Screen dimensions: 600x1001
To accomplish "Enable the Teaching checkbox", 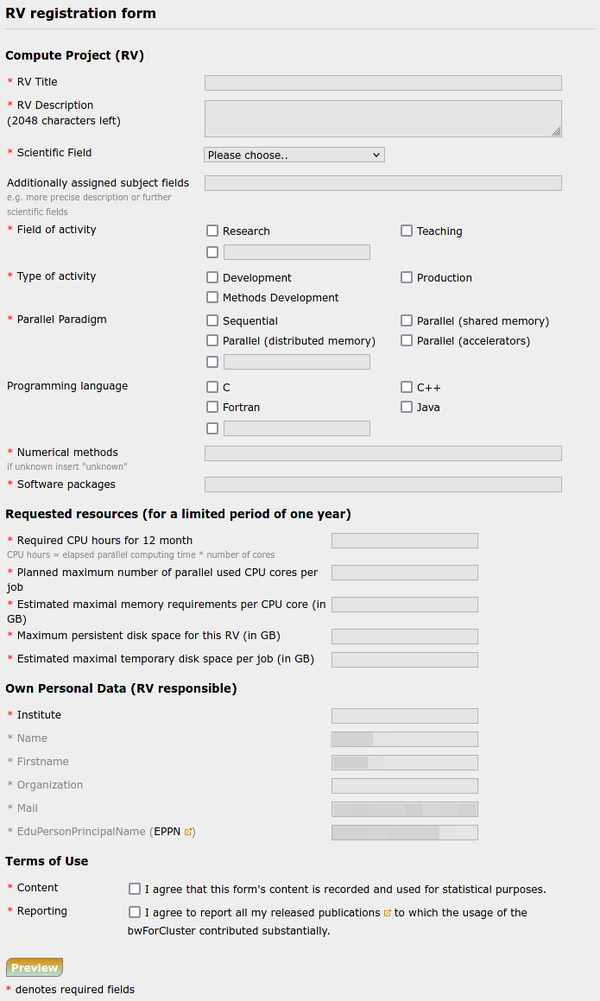I will pyautogui.click(x=406, y=230).
